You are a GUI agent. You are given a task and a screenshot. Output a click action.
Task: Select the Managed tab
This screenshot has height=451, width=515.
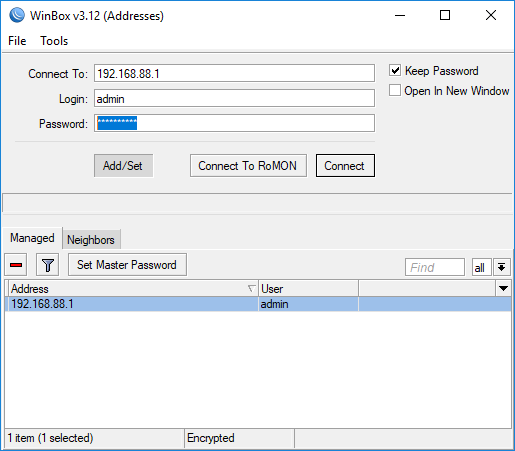coord(32,238)
